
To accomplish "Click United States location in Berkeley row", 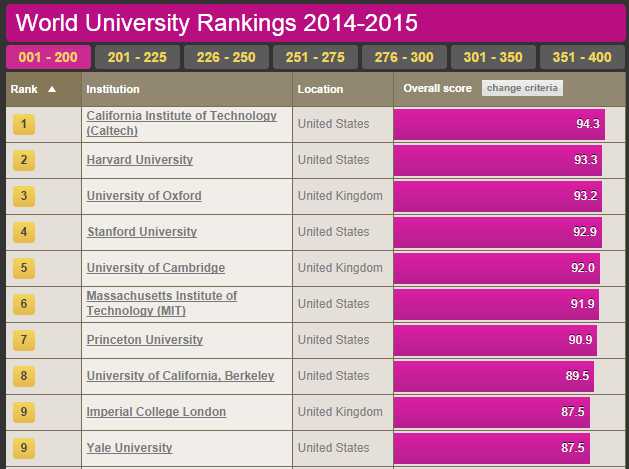I will (x=333, y=376).
